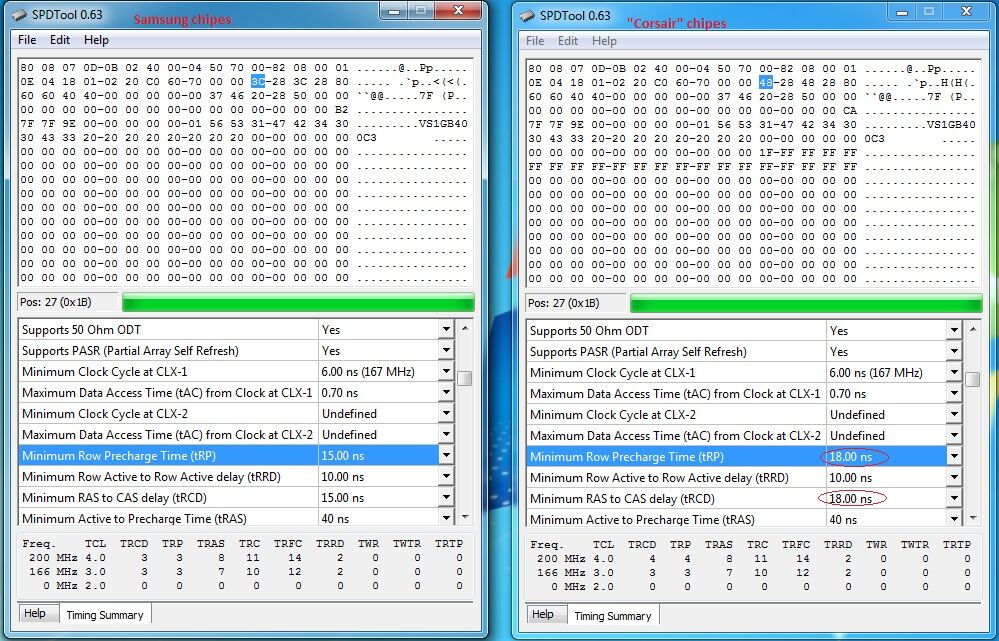Open tRCD 18.00 ns dropdown in right window

954,499
